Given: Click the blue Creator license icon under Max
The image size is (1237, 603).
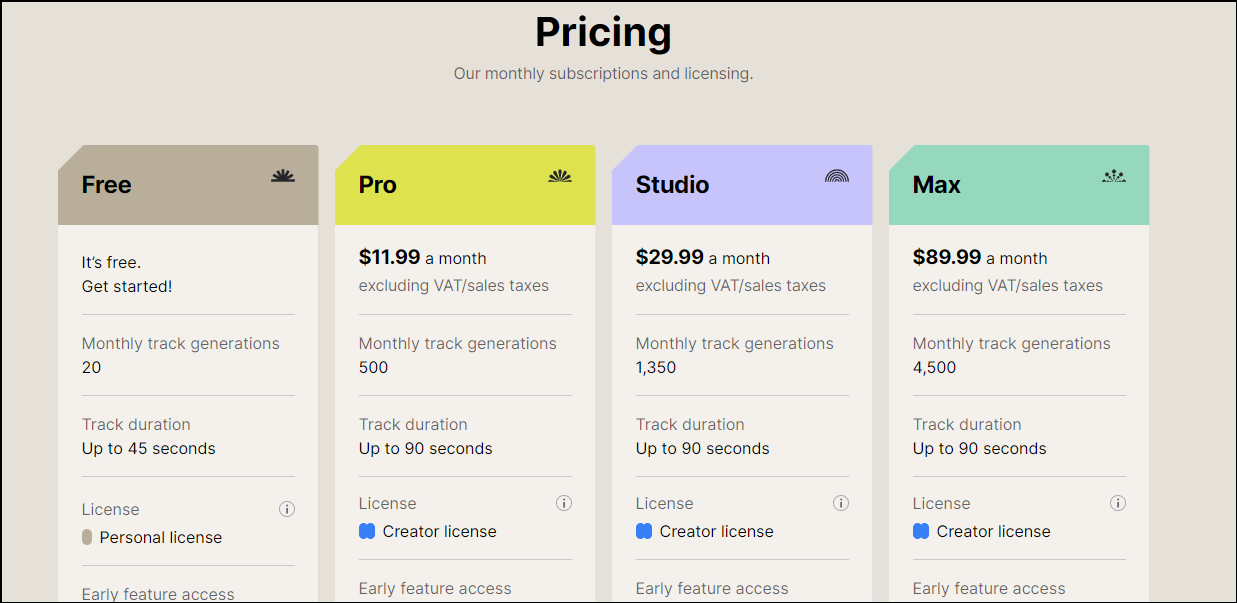Looking at the screenshot, I should (x=921, y=531).
